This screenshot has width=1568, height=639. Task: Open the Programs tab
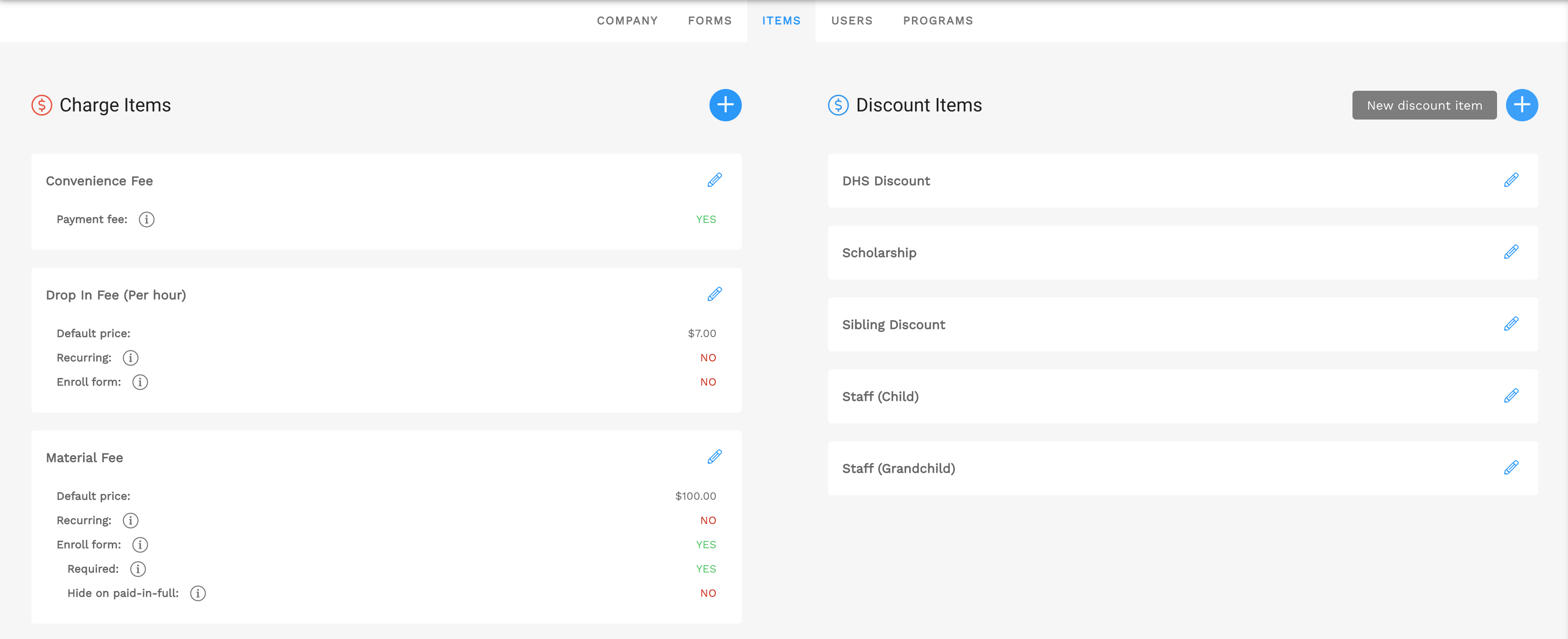click(938, 21)
